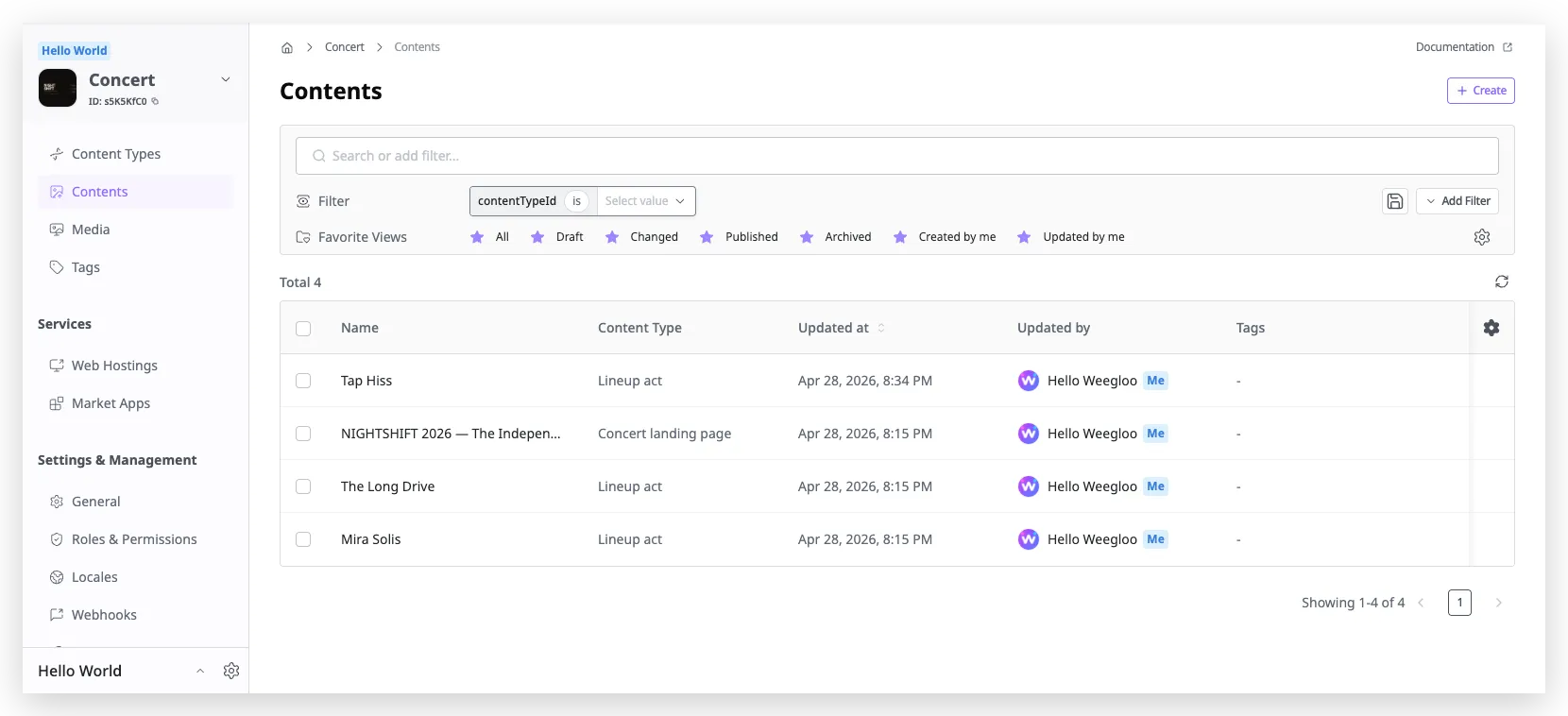Image resolution: width=1568 pixels, height=716 pixels.
Task: Select the Draft favorite view star
Action: pyautogui.click(x=537, y=237)
